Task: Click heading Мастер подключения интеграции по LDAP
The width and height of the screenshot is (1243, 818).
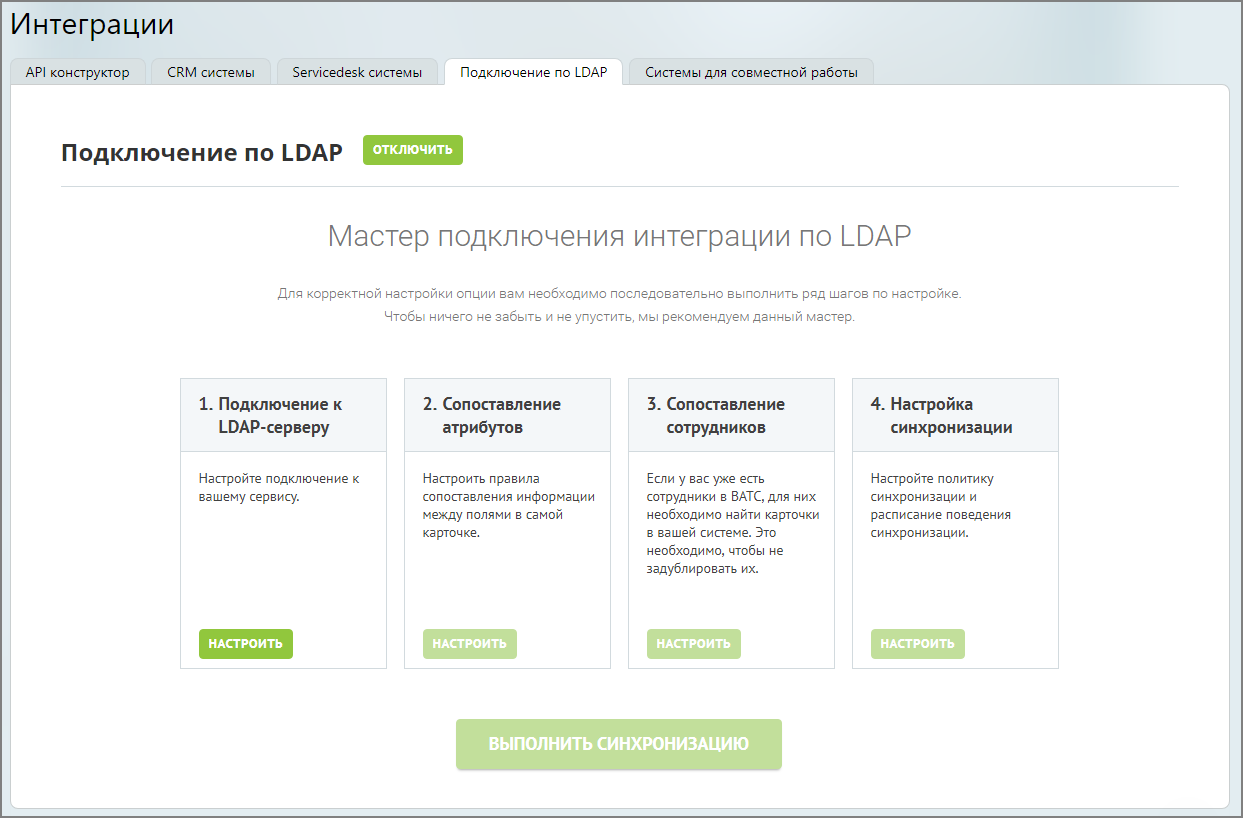Action: (x=620, y=237)
